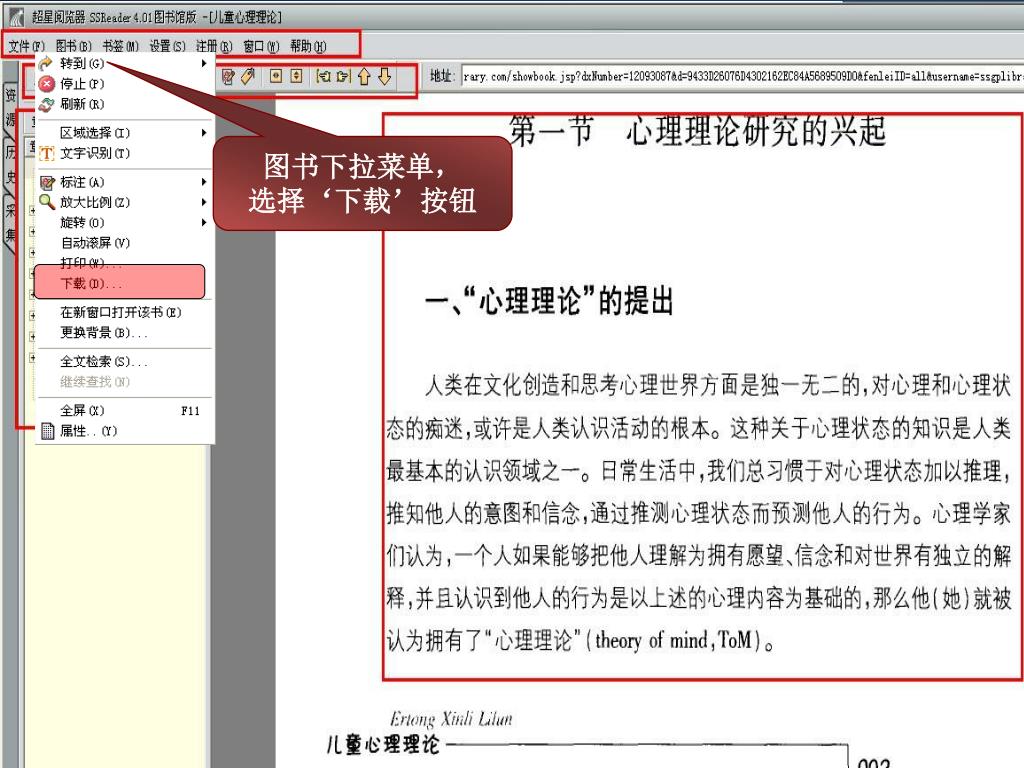Click the back hand-pointer toolbar icon
Screen dimensions: 1024x768
323,77
